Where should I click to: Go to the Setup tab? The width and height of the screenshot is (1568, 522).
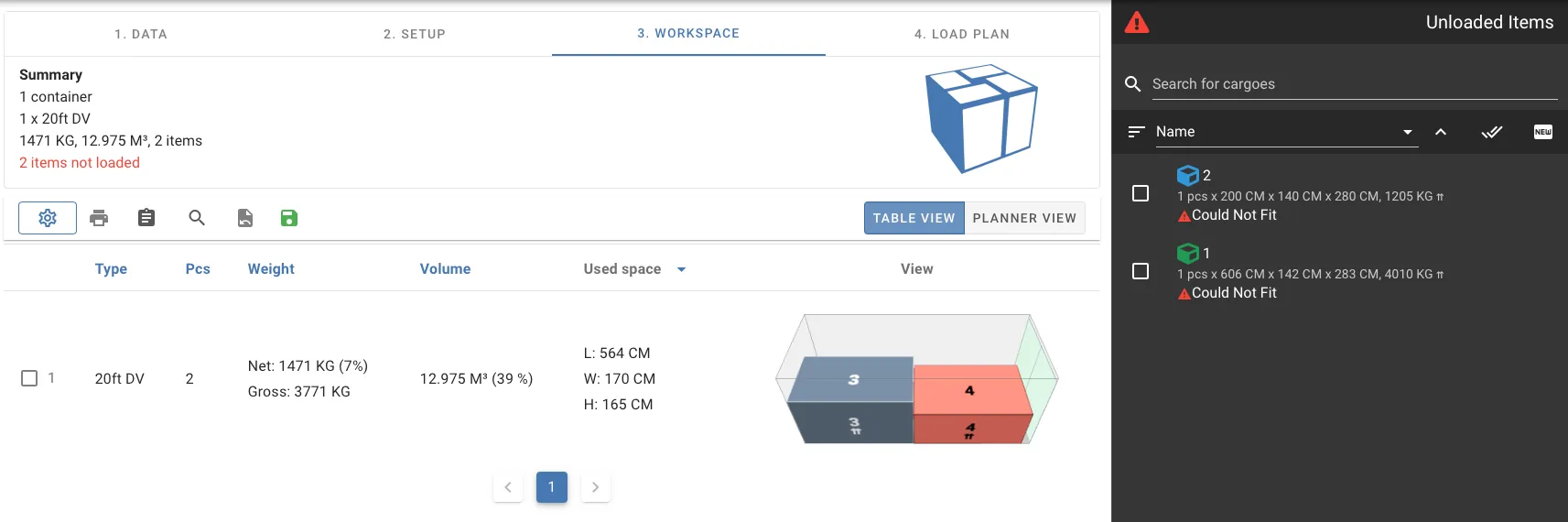coord(414,34)
